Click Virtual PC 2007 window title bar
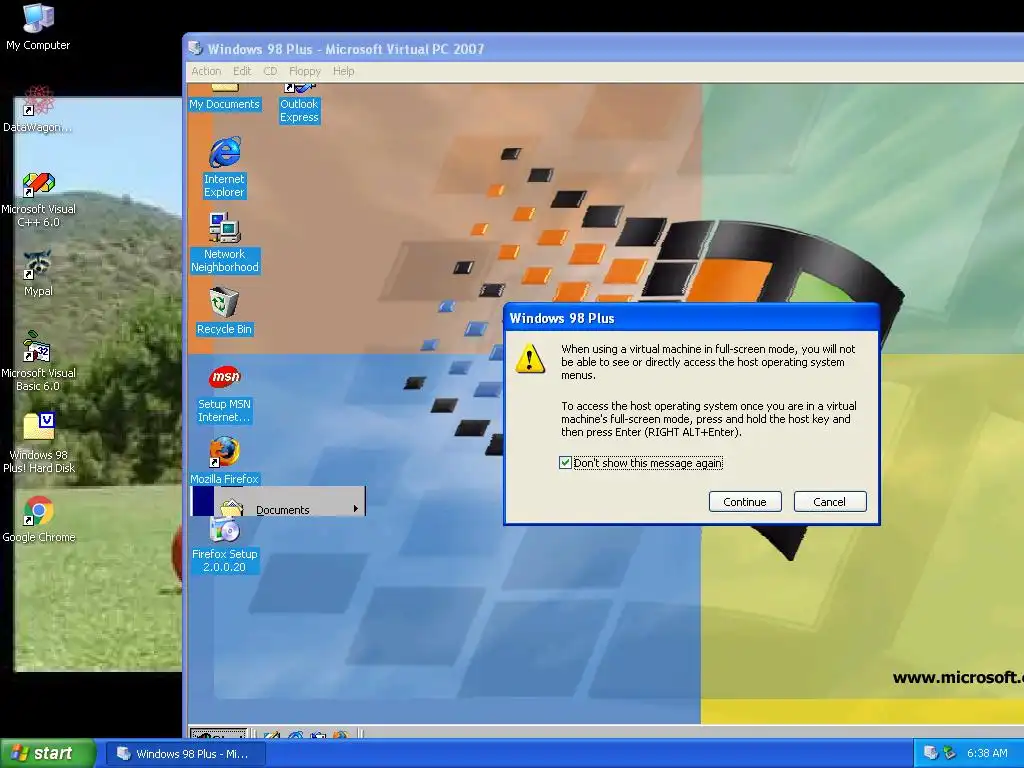 tap(604, 48)
